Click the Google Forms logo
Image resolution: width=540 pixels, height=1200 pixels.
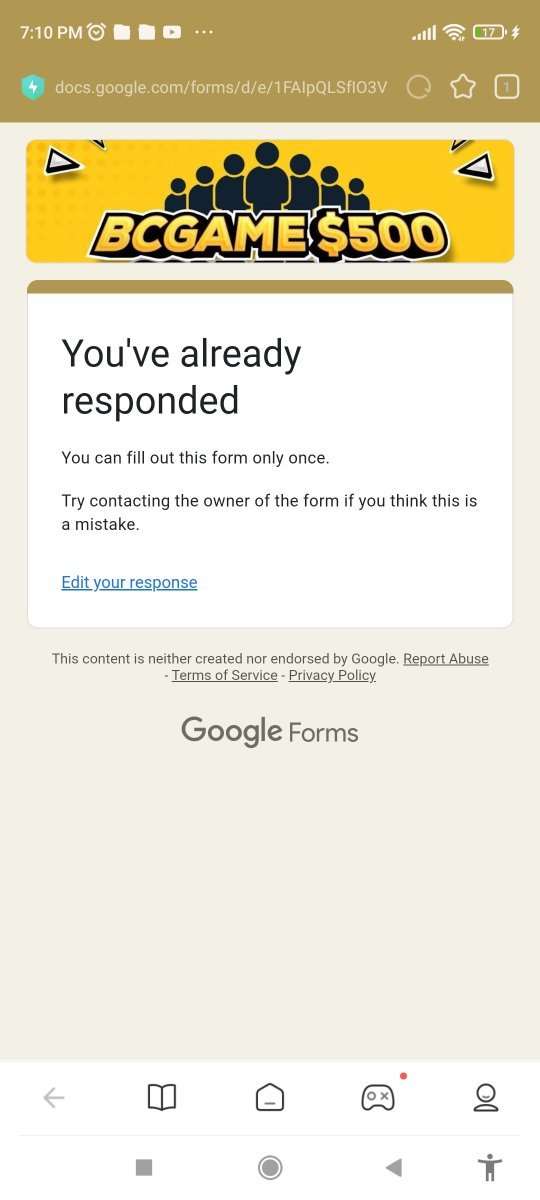pos(270,731)
